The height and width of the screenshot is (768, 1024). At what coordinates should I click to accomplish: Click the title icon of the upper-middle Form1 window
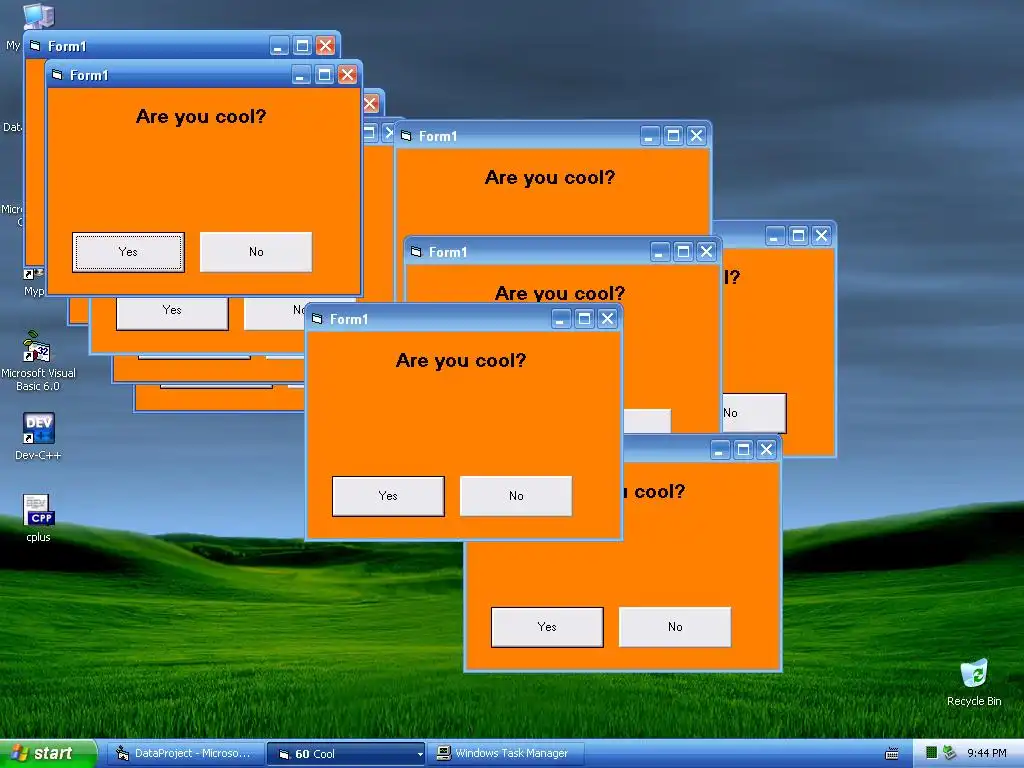coord(406,136)
